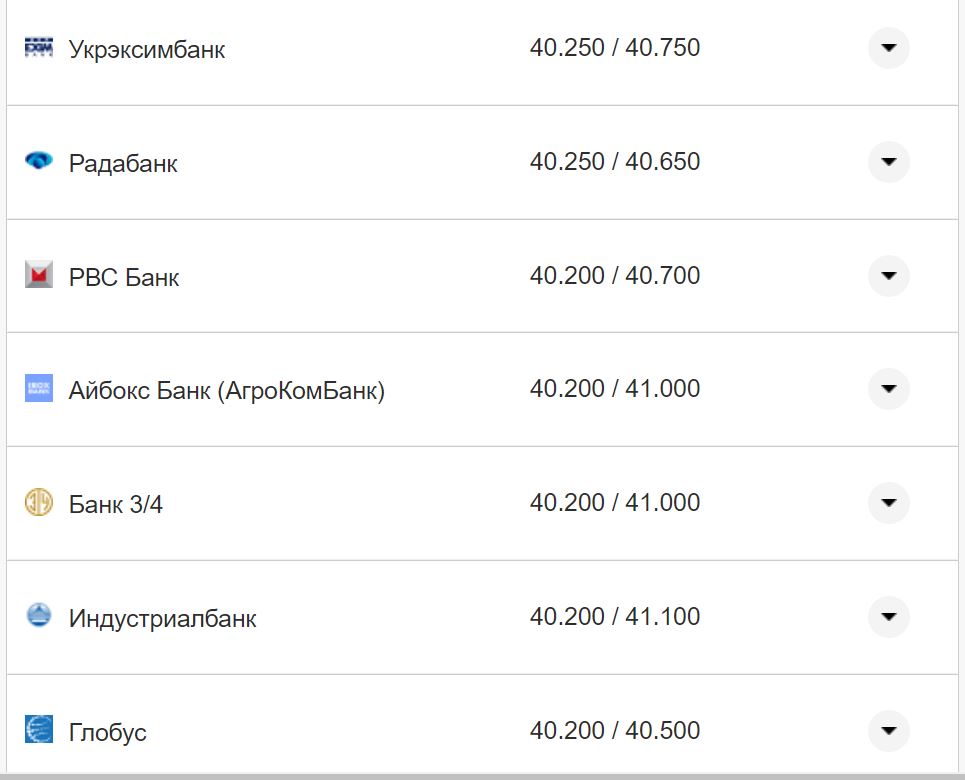
Task: Expand the Айбокс Банк rate details
Action: [888, 389]
